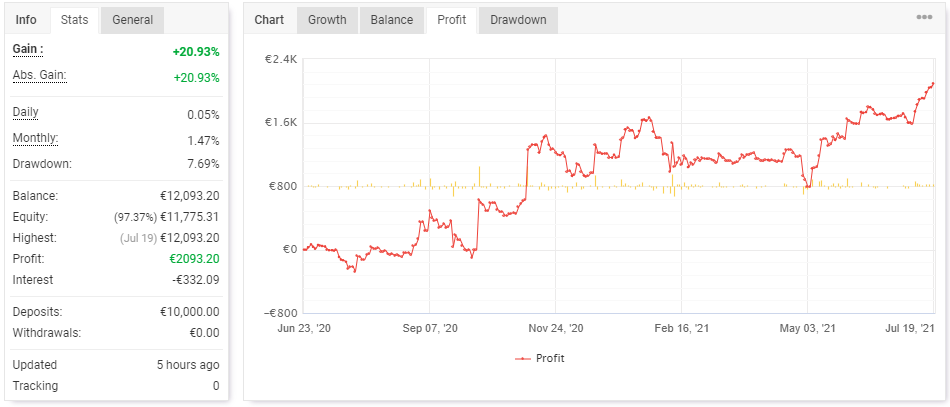Click the Daily label link

[x=27, y=112]
